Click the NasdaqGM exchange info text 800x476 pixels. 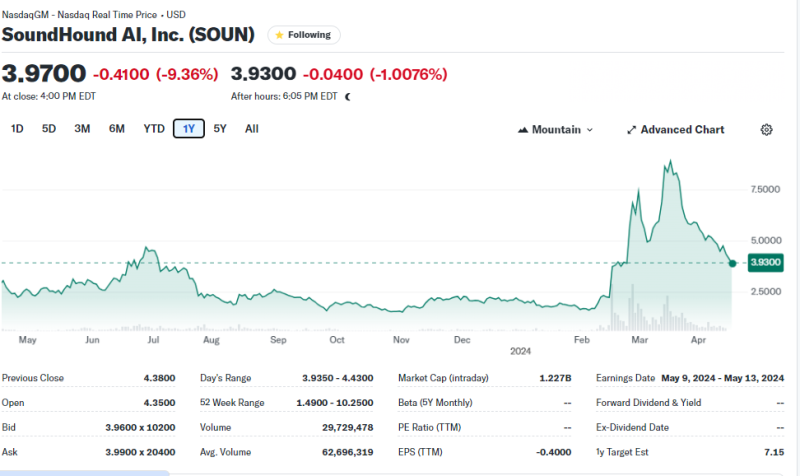click(x=93, y=15)
